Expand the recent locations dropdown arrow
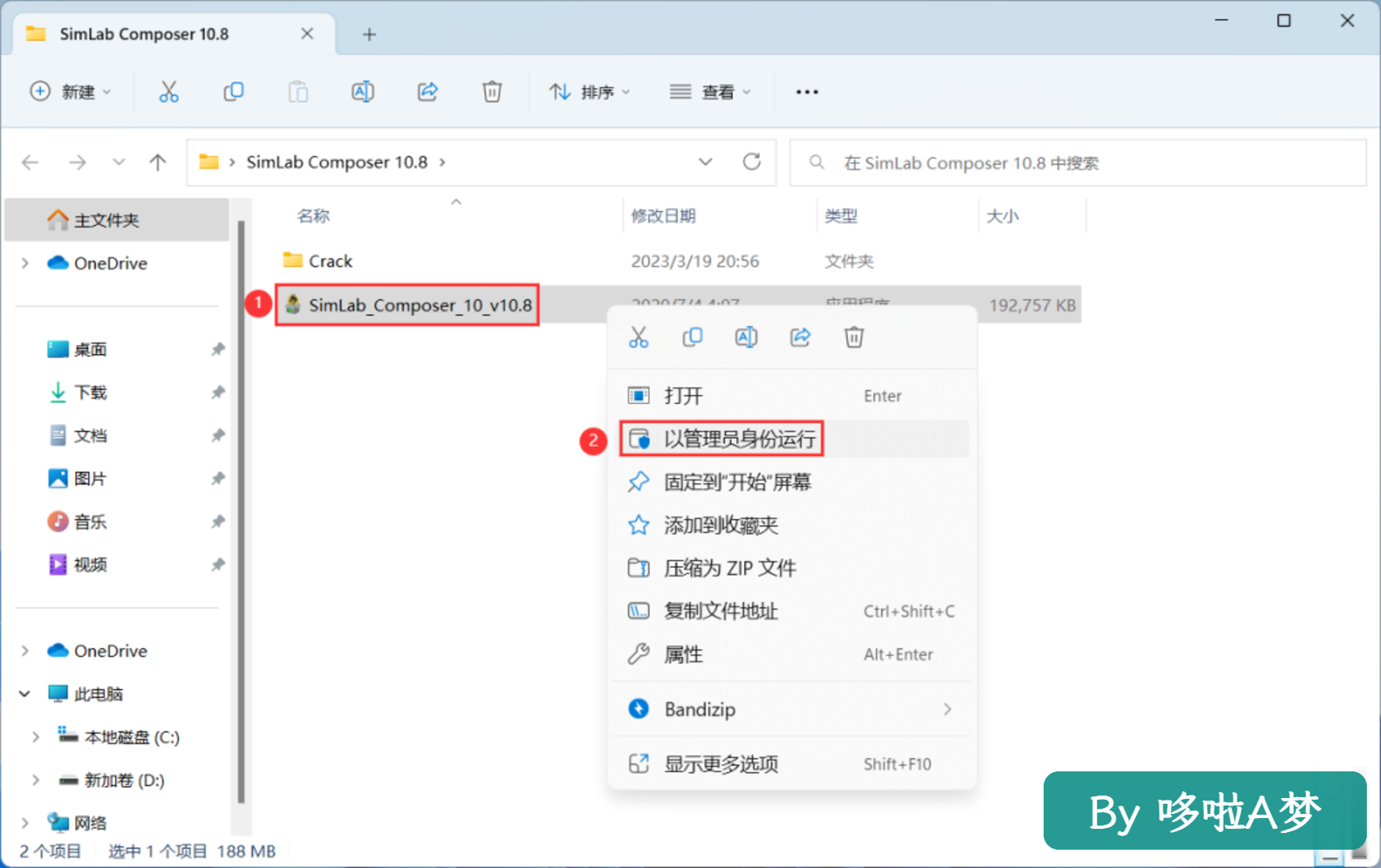The width and height of the screenshot is (1381, 868). pos(119,162)
